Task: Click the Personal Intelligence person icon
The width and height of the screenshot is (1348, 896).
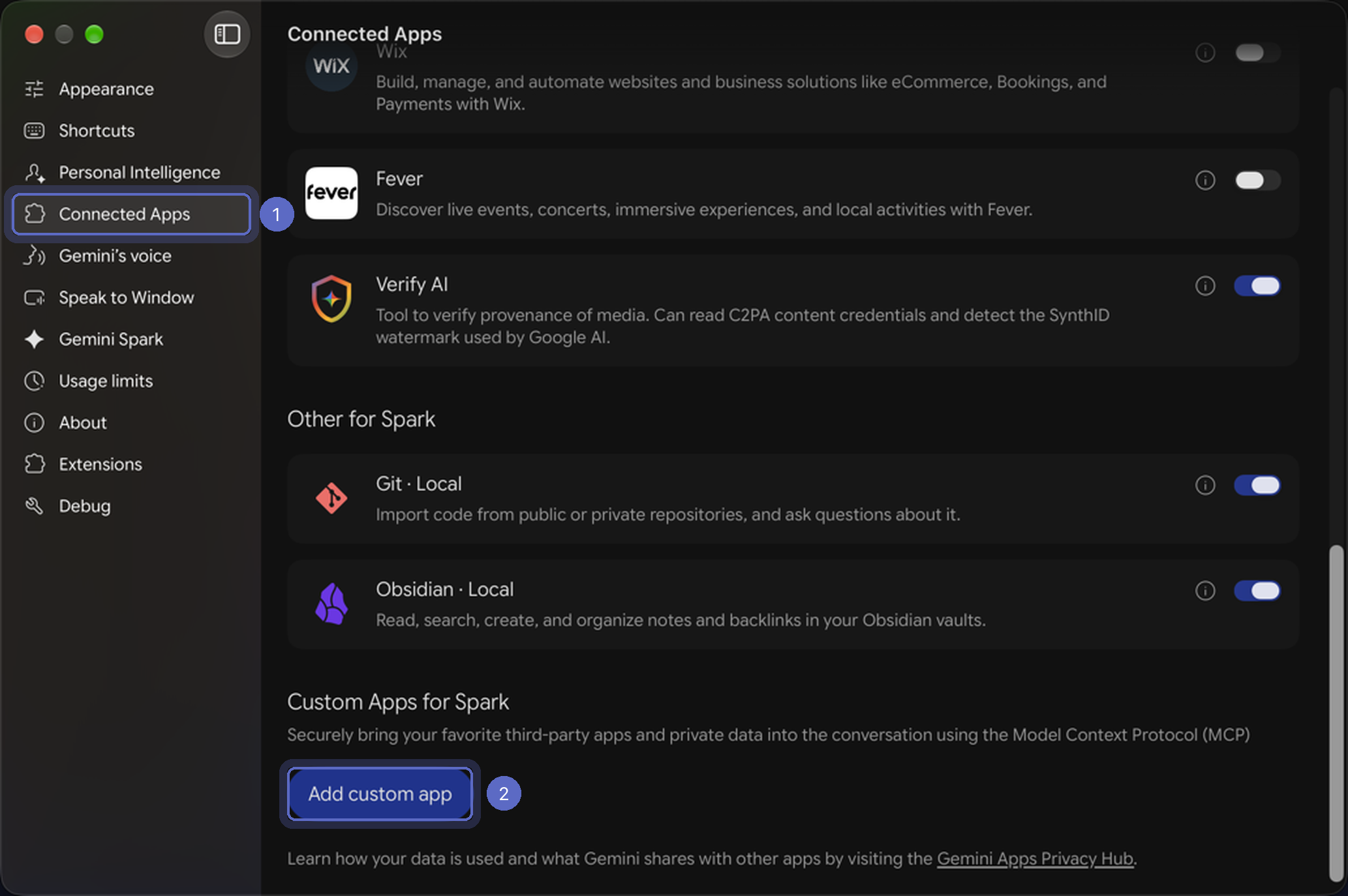Action: 34,172
